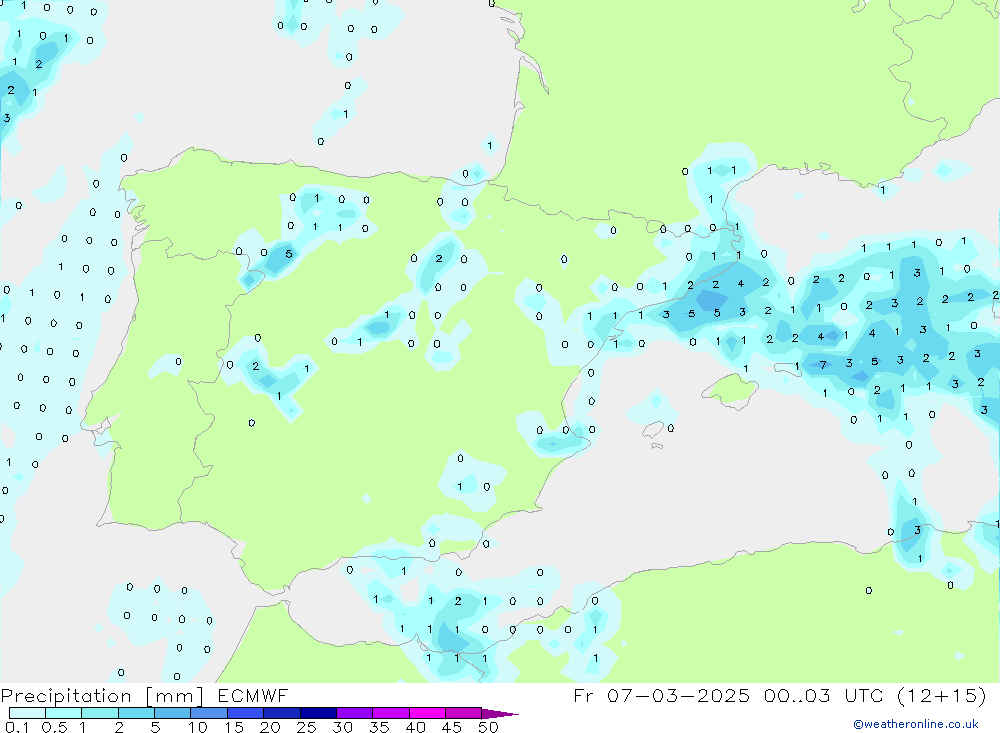This screenshot has width=1000, height=733.
Task: Click the "UTC" label in footer
Action: (864, 695)
